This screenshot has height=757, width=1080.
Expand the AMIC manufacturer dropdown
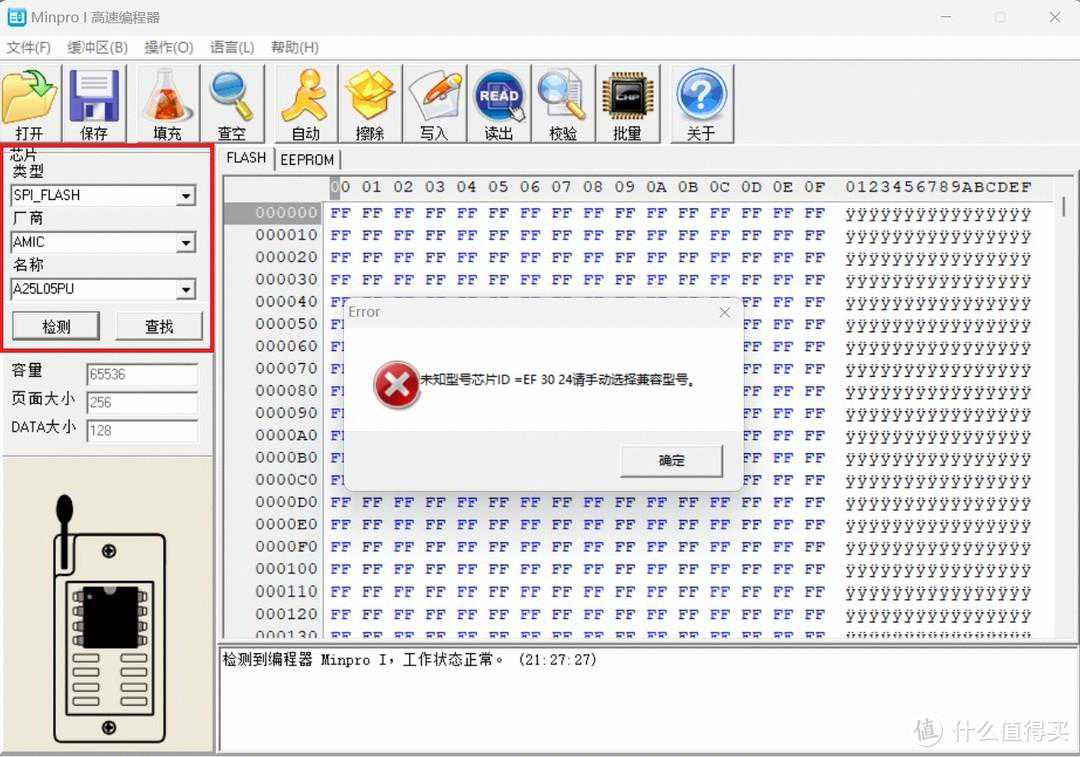(186, 243)
